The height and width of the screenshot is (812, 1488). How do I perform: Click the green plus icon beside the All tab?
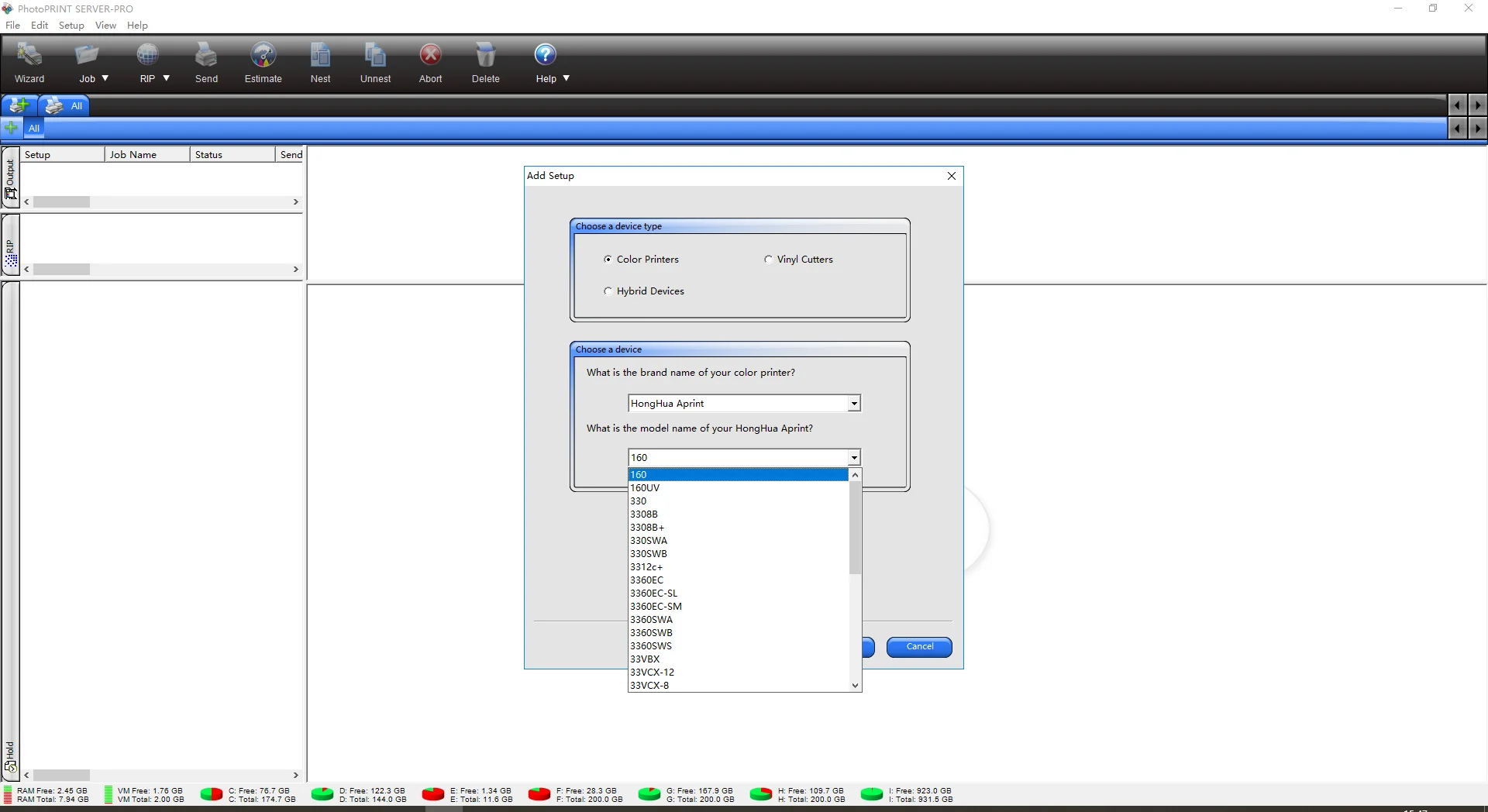click(11, 128)
